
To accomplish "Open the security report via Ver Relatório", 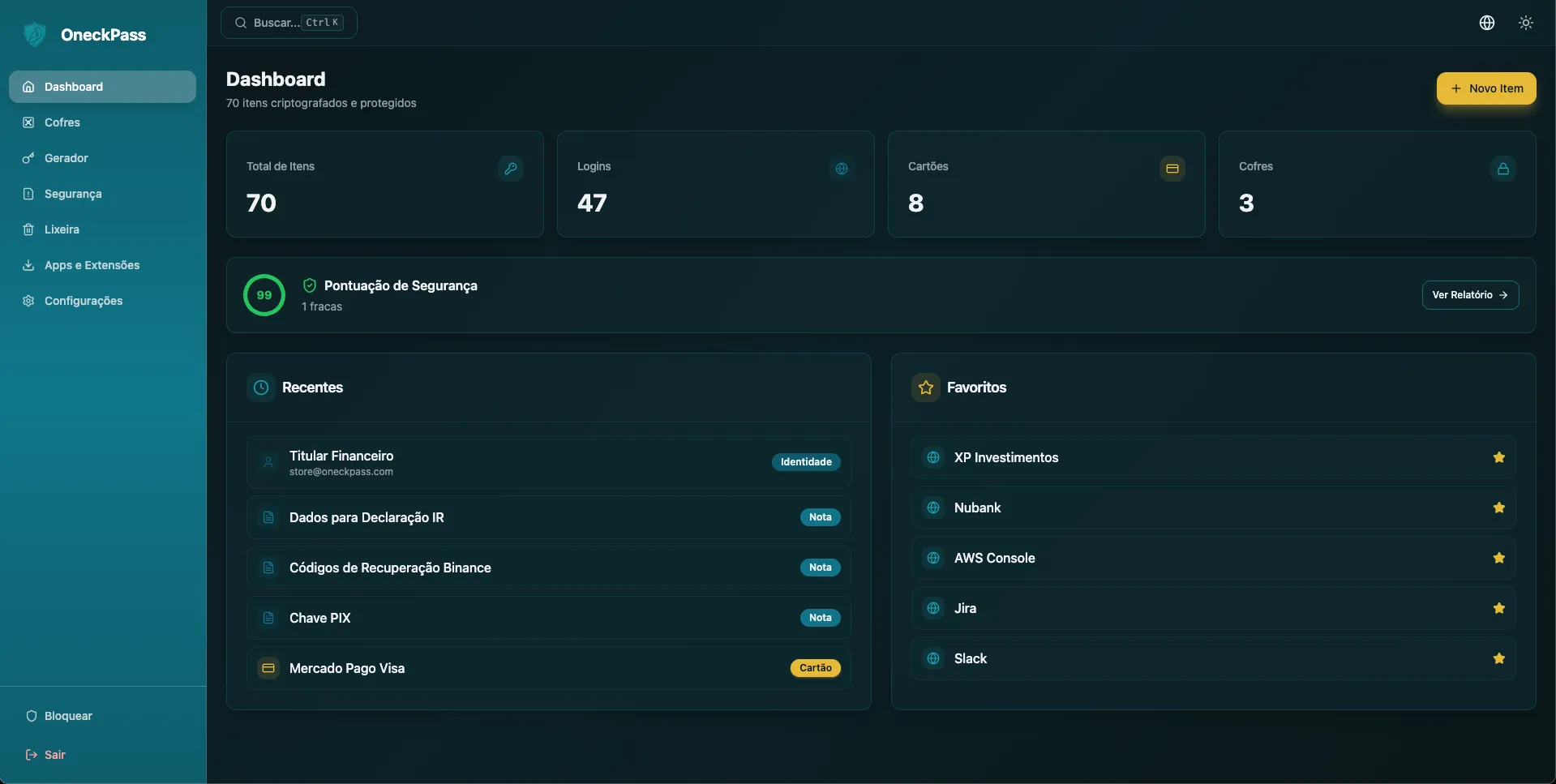I will [x=1470, y=294].
